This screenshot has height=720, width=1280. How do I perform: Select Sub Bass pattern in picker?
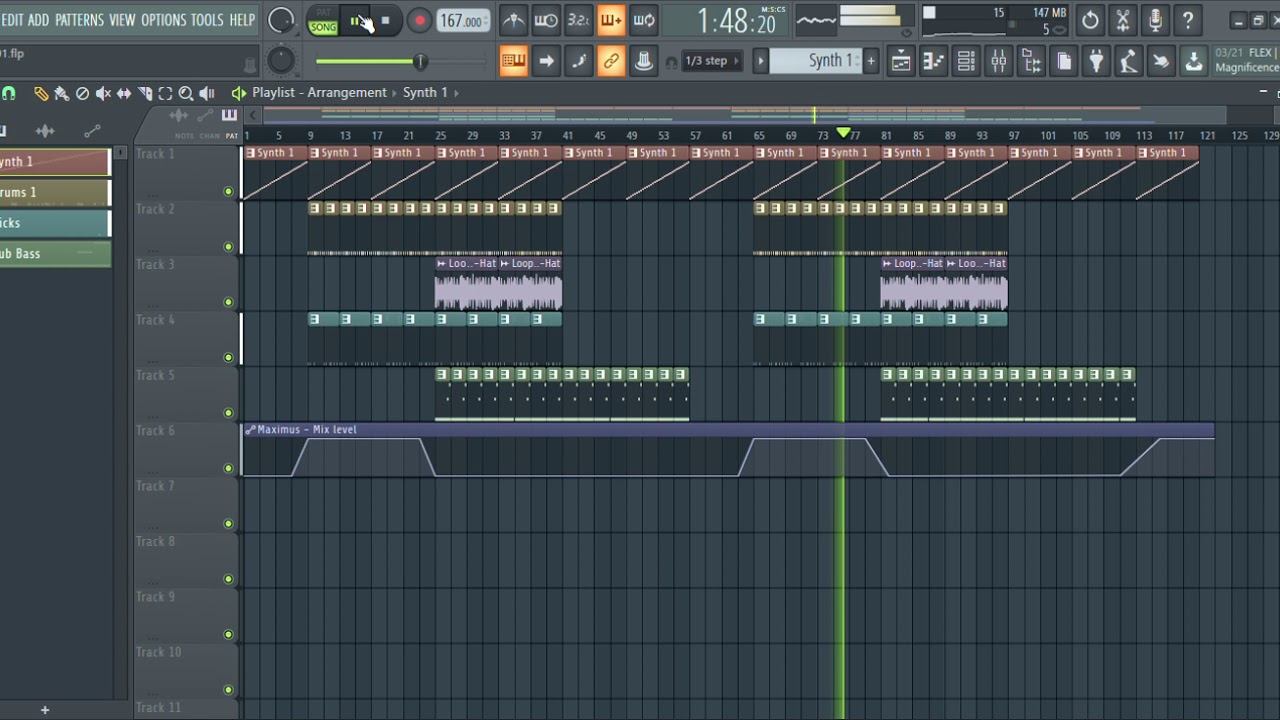pyautogui.click(x=55, y=254)
